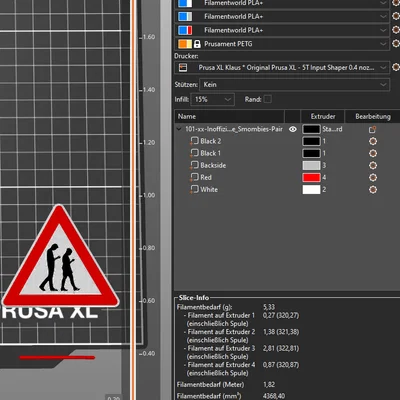Viewport: 400px width, 400px height.
Task: Click the vertical orange layer slider track
Action: (134, 200)
